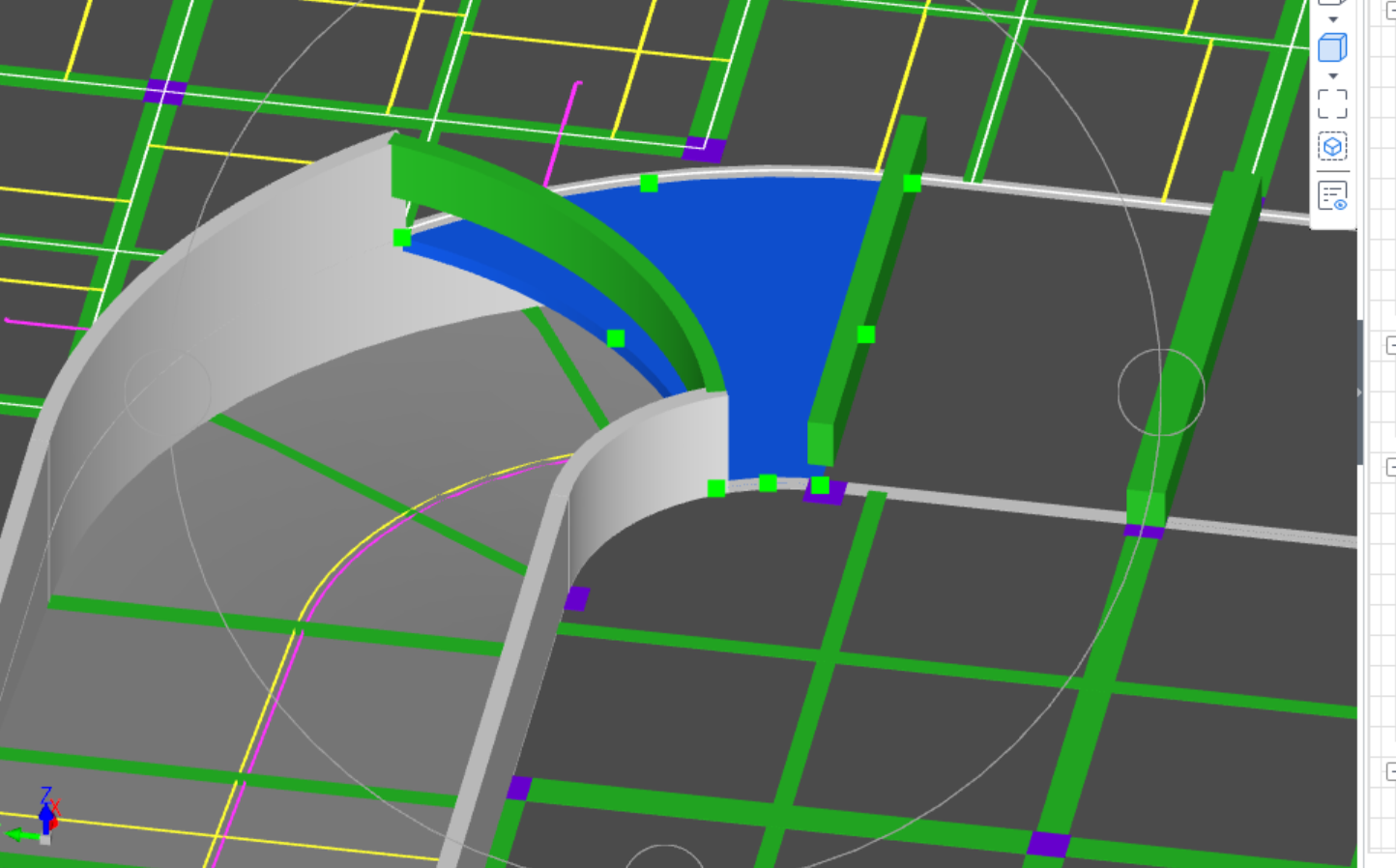
Task: Click the green grip midway along the straight beam
Action: 865,333
